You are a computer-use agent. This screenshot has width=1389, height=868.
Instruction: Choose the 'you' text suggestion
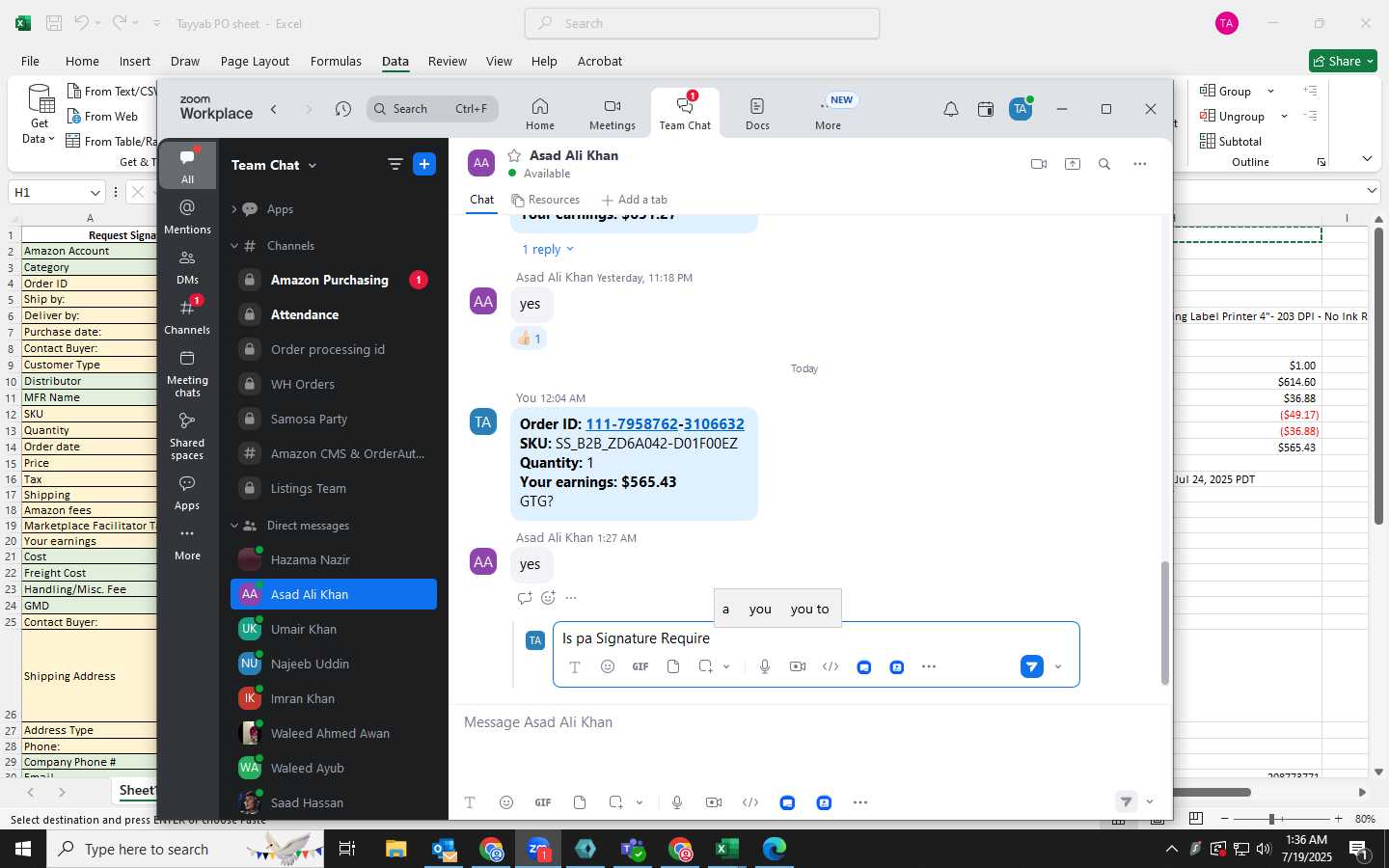coord(760,609)
